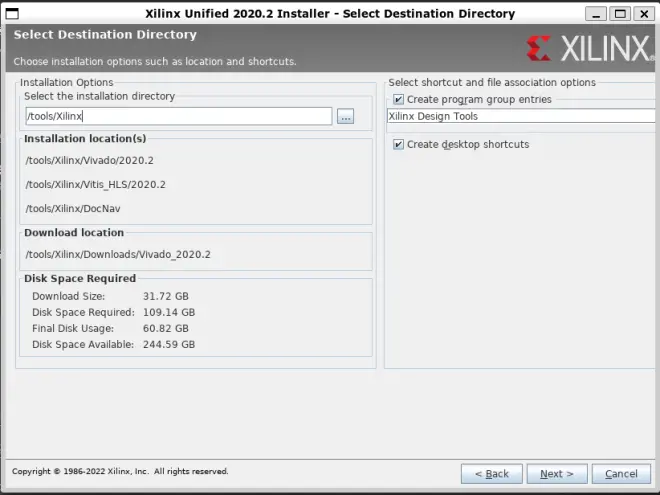The height and width of the screenshot is (495, 660).
Task: Close the installer window
Action: (644, 14)
